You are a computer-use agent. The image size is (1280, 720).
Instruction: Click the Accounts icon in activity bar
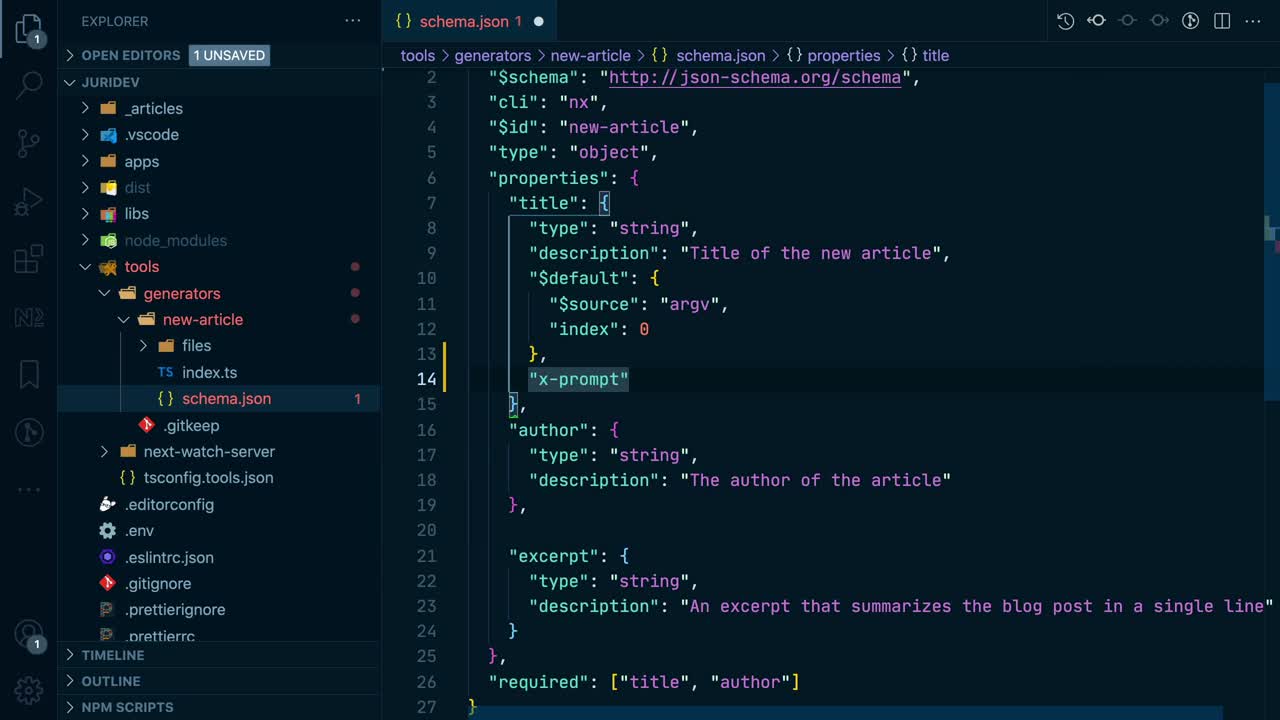(x=29, y=636)
